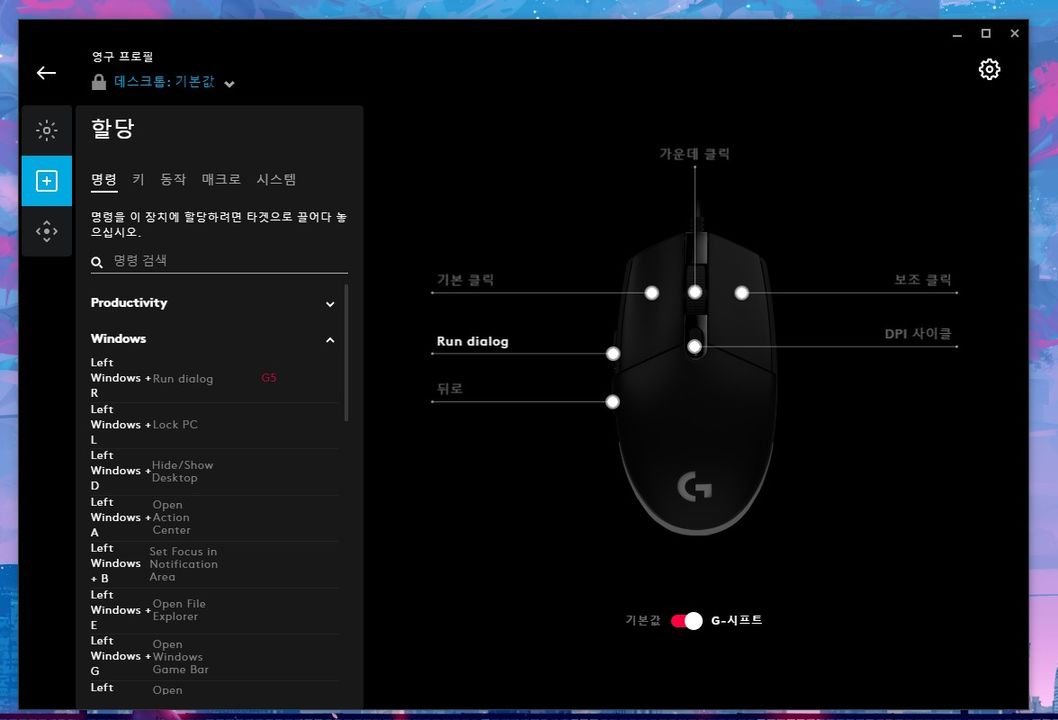The width and height of the screenshot is (1058, 720).
Task: Click the search magnifier icon
Action: tap(97, 262)
